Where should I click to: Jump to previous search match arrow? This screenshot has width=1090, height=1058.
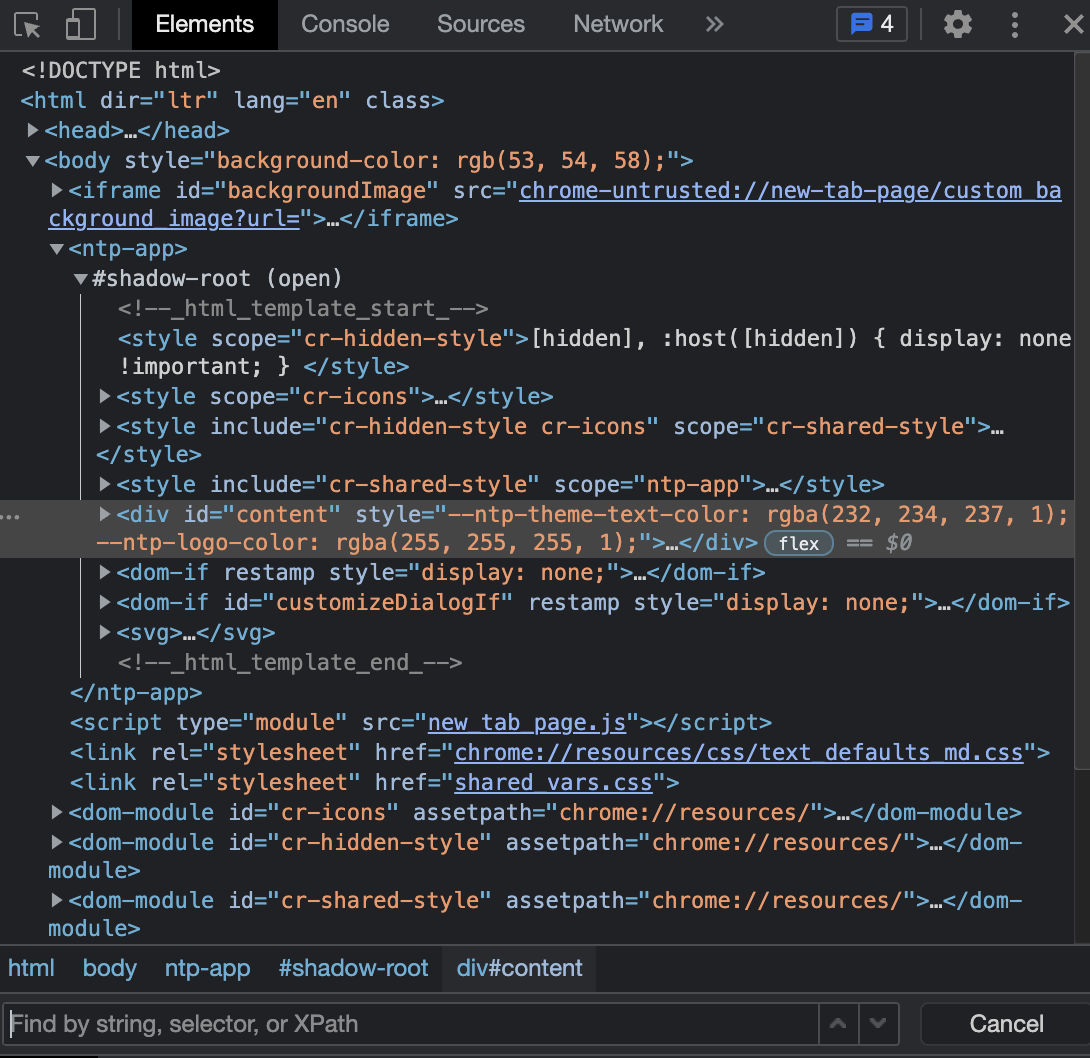coord(838,1023)
